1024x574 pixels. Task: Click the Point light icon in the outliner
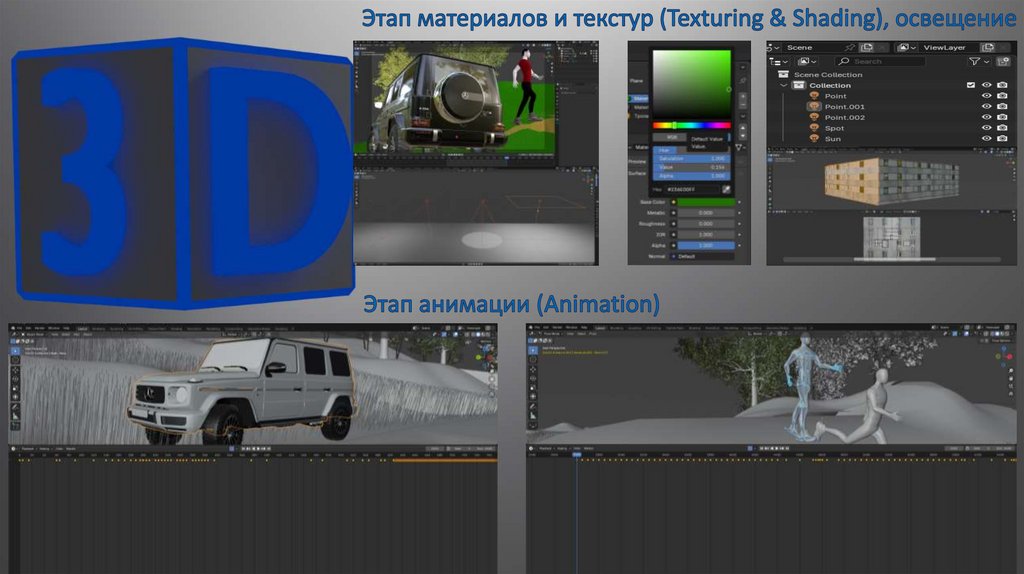[814, 96]
